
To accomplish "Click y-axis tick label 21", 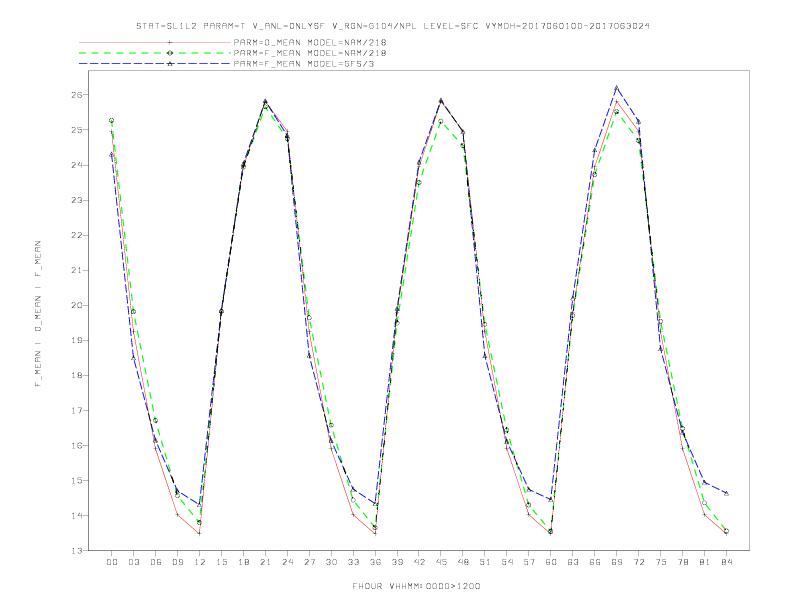I will tap(77, 270).
